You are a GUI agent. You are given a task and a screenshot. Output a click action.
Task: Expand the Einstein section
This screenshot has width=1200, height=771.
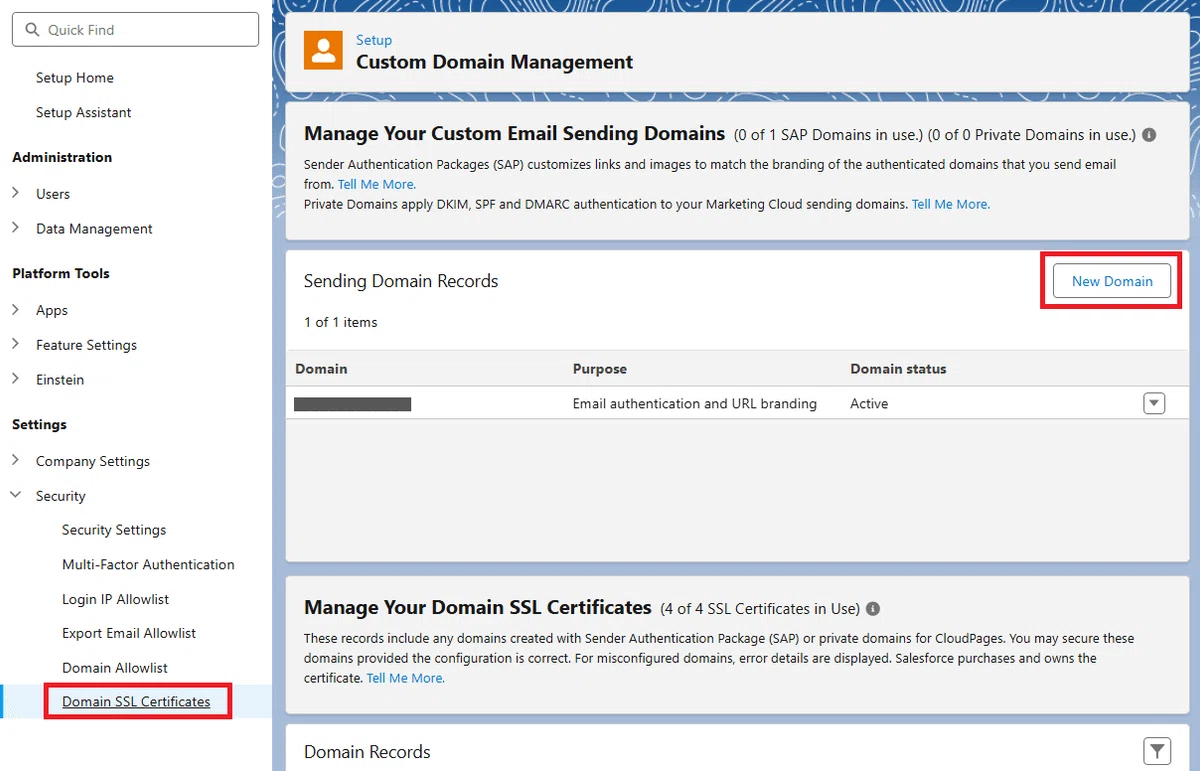coord(15,379)
